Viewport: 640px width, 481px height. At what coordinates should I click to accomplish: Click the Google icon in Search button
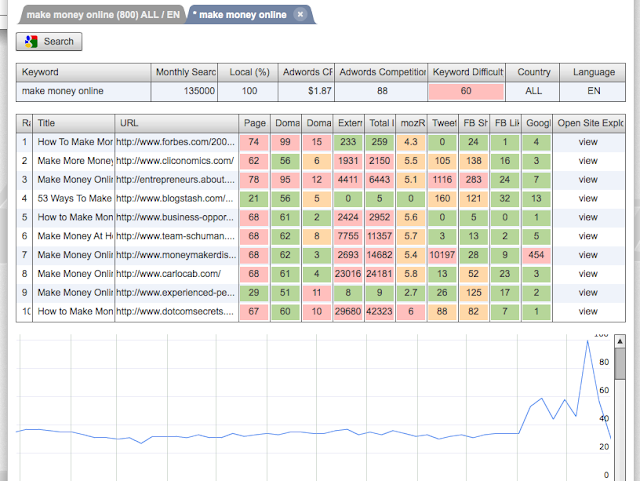click(31, 42)
